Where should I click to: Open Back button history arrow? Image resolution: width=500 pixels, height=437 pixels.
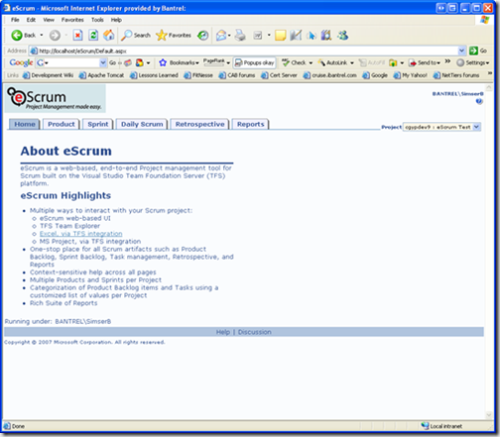pyautogui.click(x=42, y=35)
